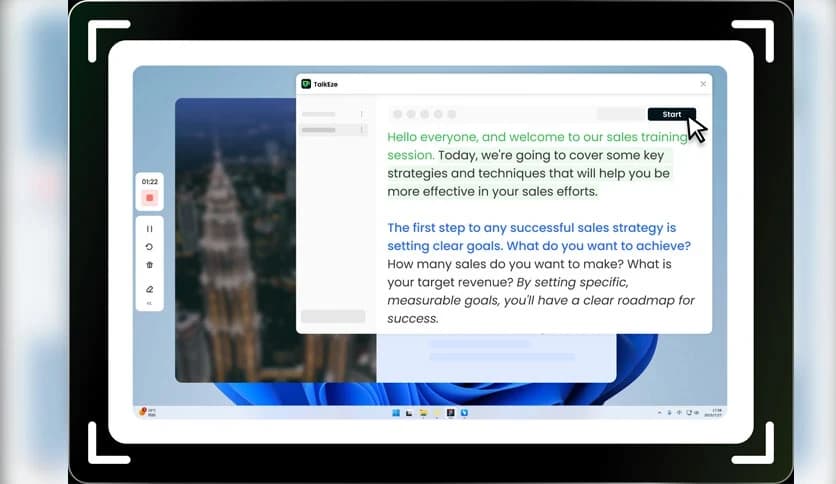Open the options menu of the first sidebar item

click(362, 114)
